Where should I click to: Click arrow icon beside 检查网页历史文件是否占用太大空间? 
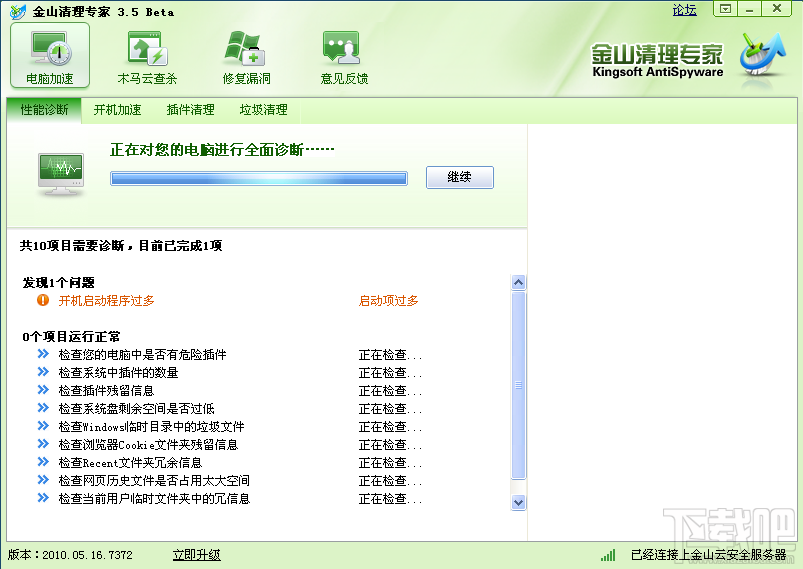[x=43, y=480]
